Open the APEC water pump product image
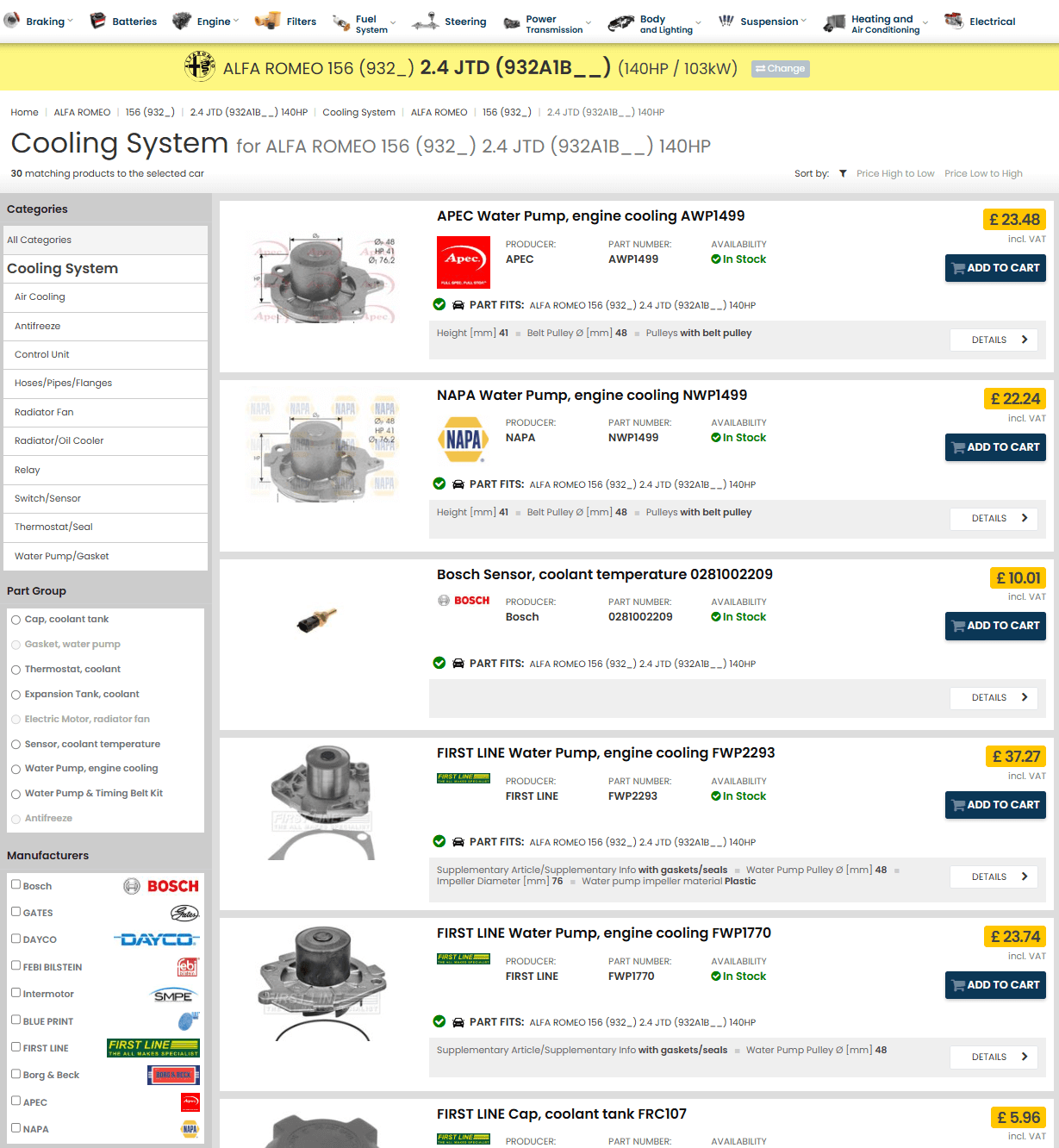Viewport: 1059px width, 1148px height. click(x=324, y=280)
